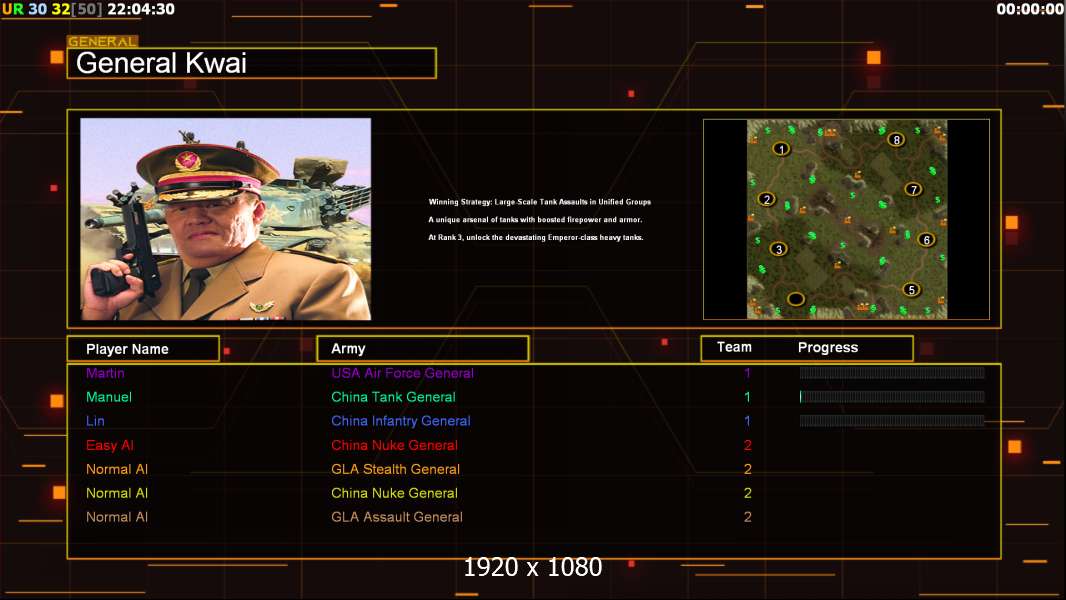Click General Kwai's portrait image

[226, 219]
